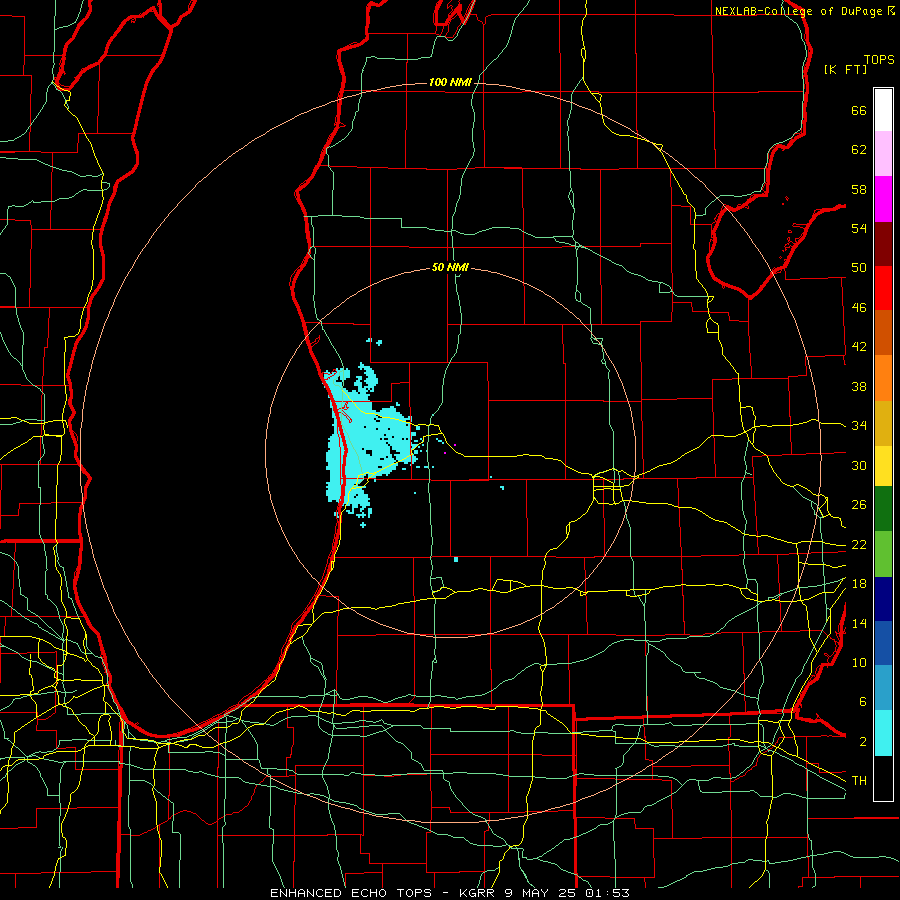This screenshot has width=900, height=900.
Task: Click the light pink legend swatch
Action: (883, 154)
